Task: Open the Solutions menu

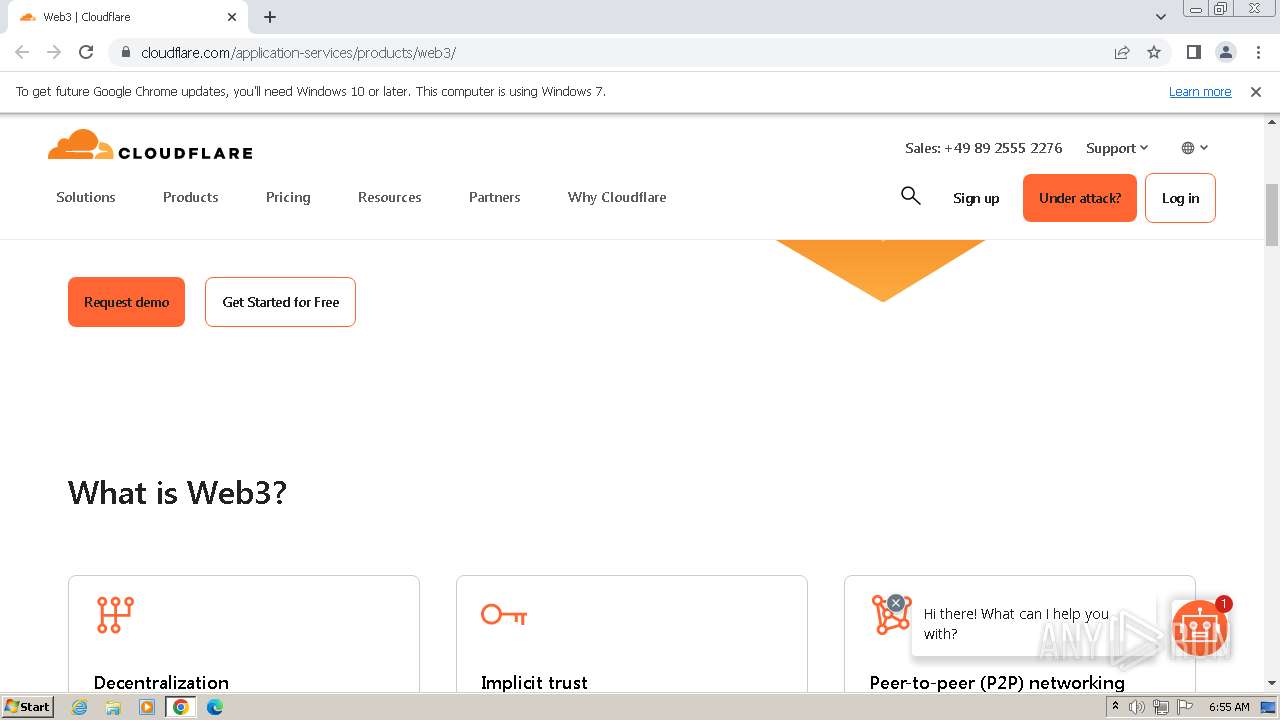Action: [86, 197]
